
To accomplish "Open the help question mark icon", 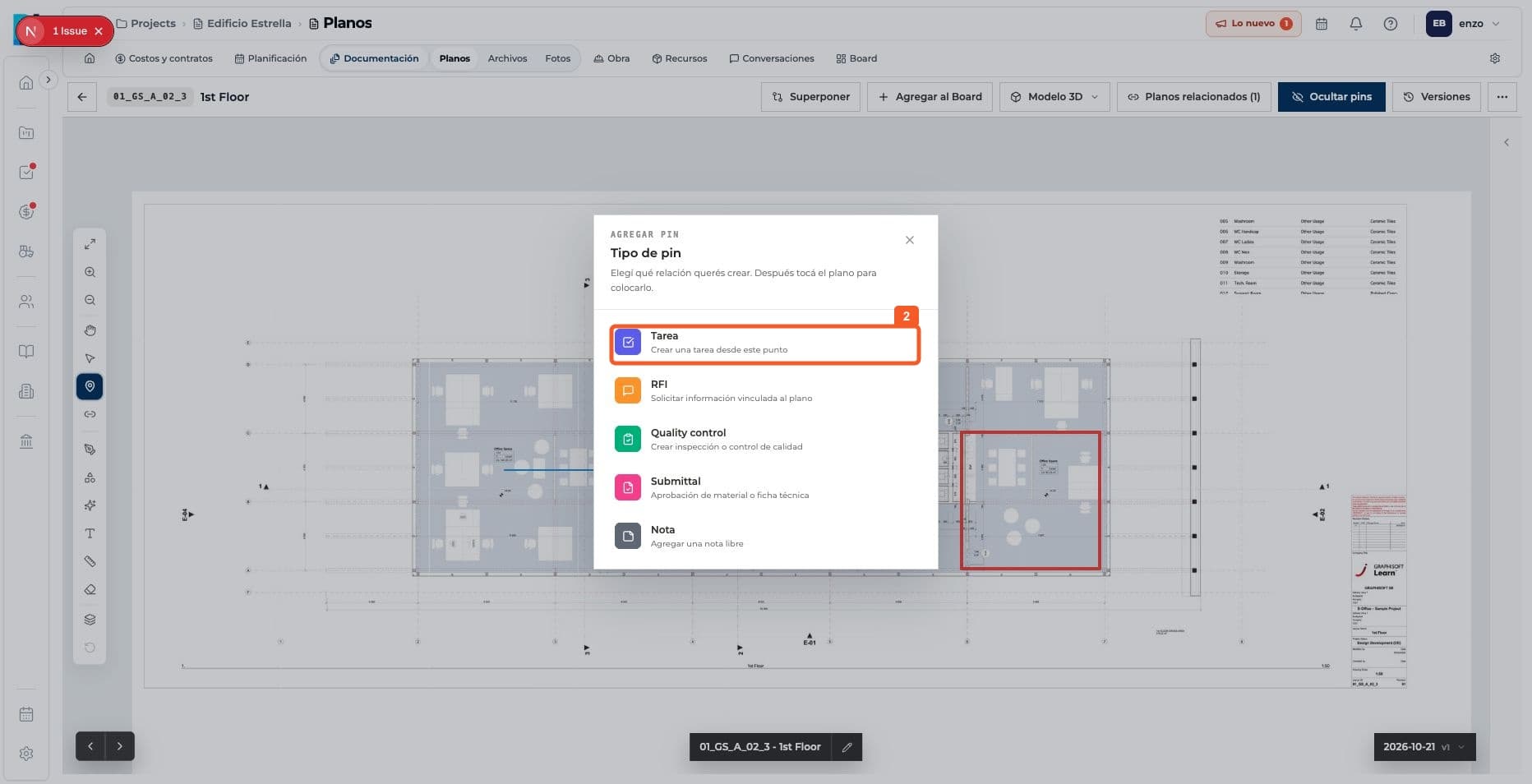I will [1391, 24].
